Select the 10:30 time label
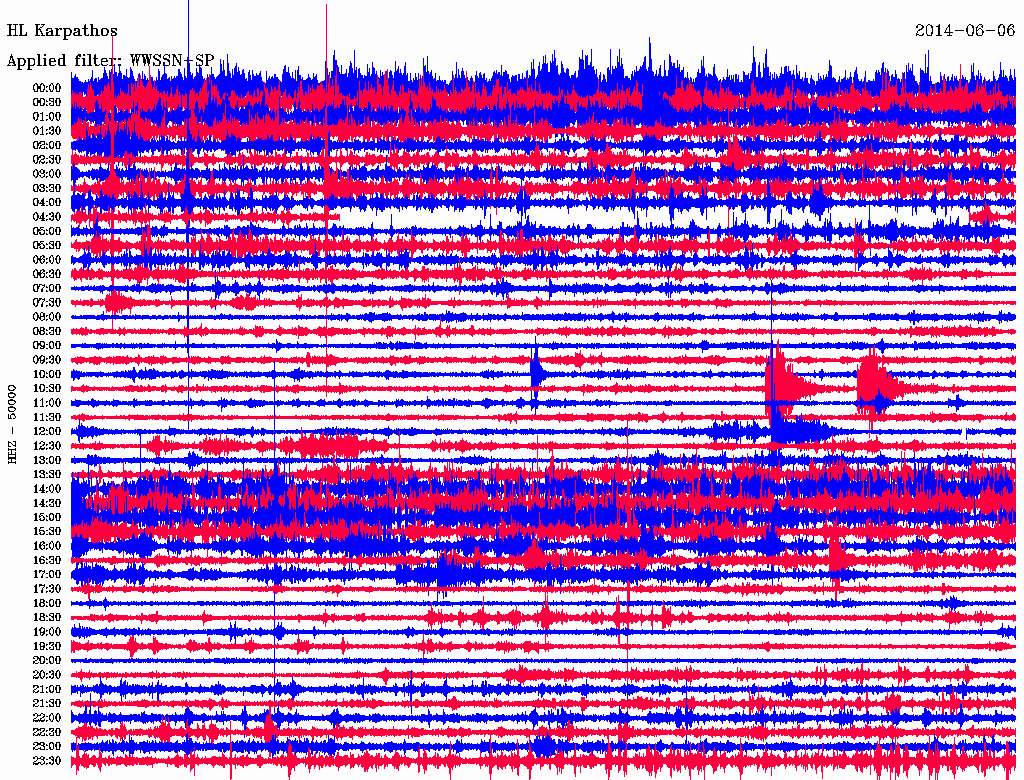The height and width of the screenshot is (780, 1024). click(x=47, y=389)
